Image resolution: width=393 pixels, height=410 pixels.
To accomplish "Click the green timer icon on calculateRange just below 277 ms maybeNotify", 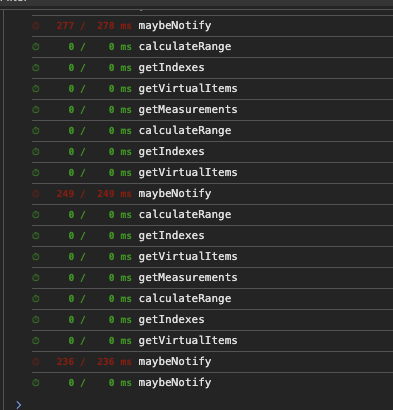I will coord(36,47).
